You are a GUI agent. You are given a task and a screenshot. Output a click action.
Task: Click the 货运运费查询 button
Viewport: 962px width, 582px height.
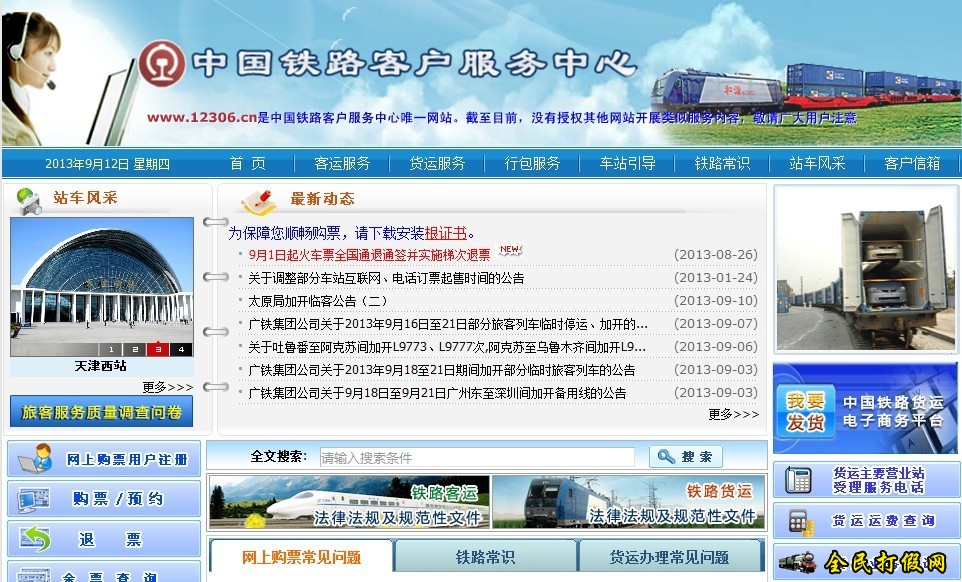tap(866, 521)
